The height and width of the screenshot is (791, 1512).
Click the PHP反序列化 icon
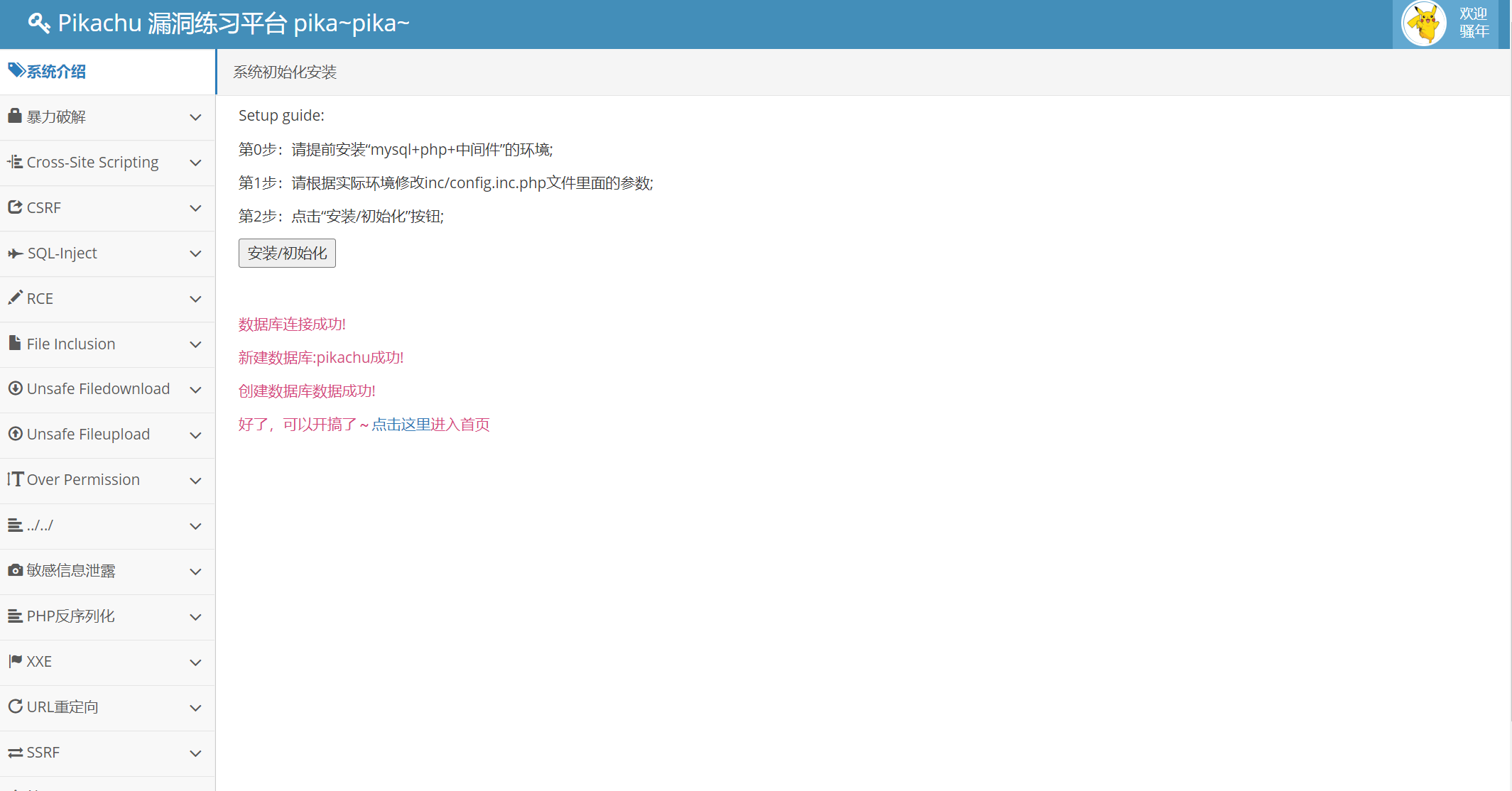click(14, 615)
